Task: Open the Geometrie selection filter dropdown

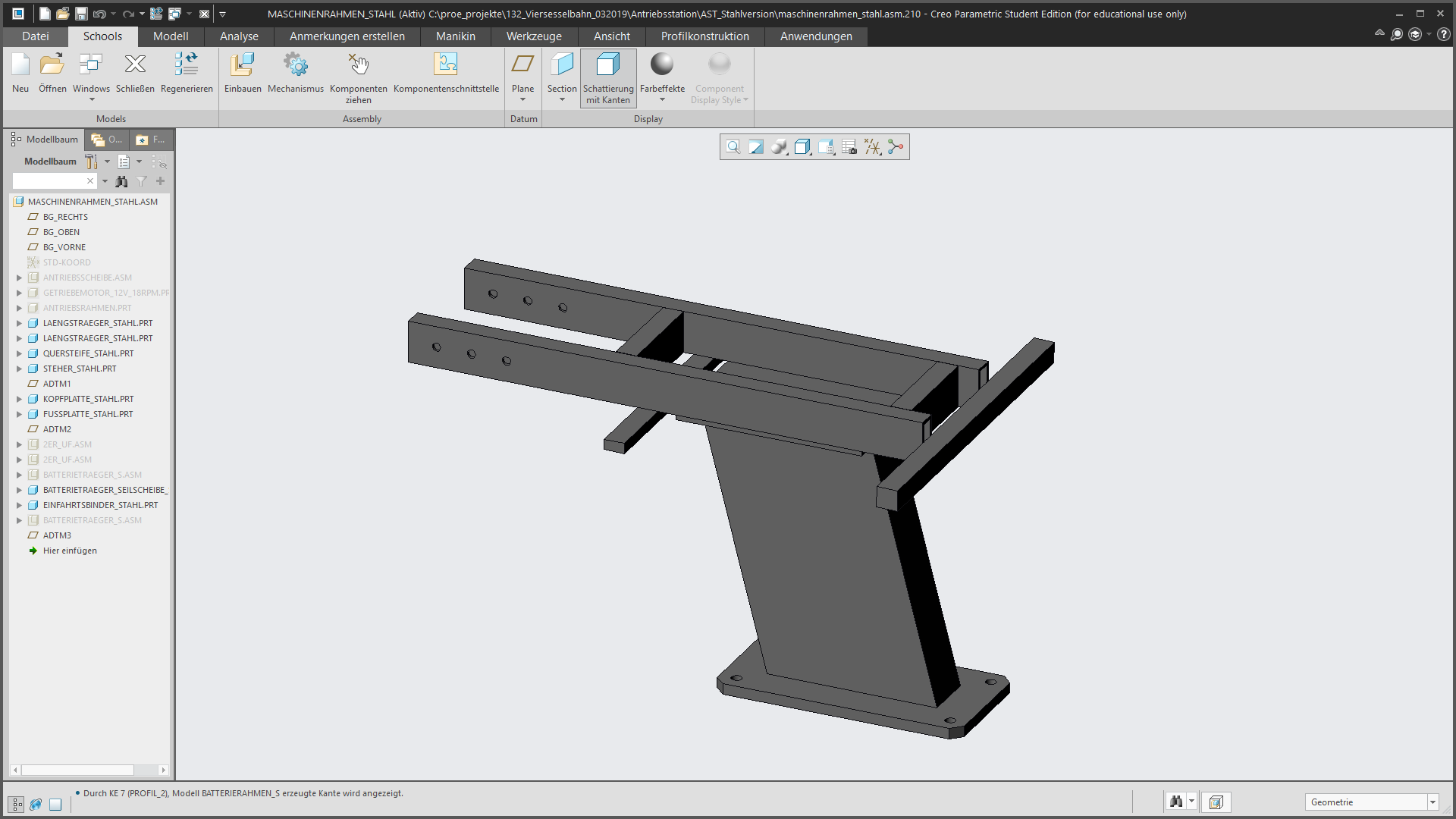Action: pyautogui.click(x=1432, y=802)
